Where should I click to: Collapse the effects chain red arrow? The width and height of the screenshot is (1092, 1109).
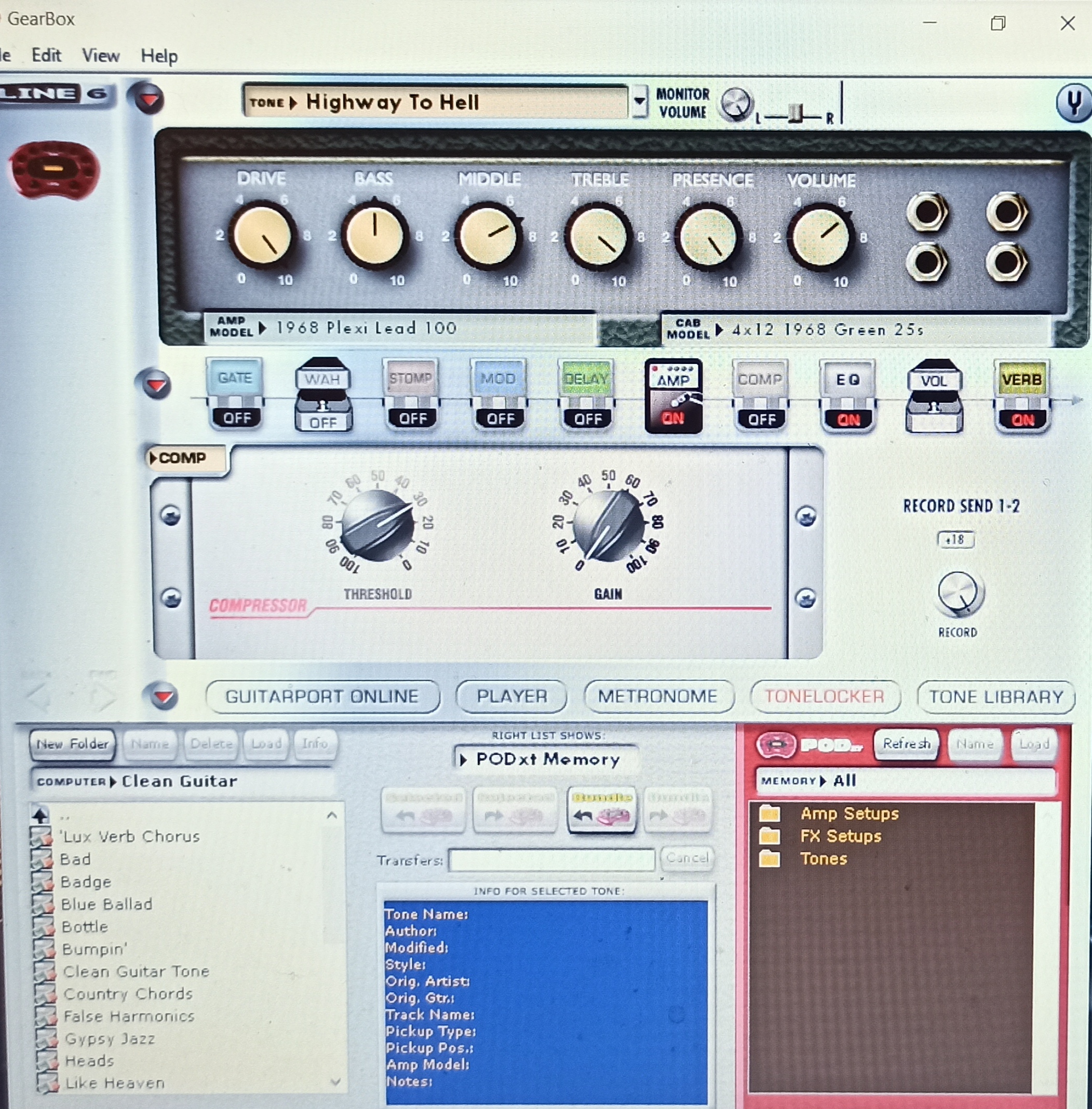point(156,384)
